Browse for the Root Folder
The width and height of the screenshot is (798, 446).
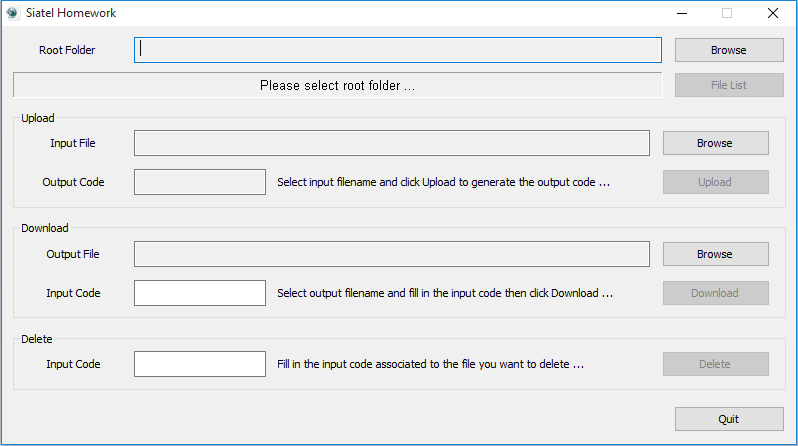pos(729,50)
